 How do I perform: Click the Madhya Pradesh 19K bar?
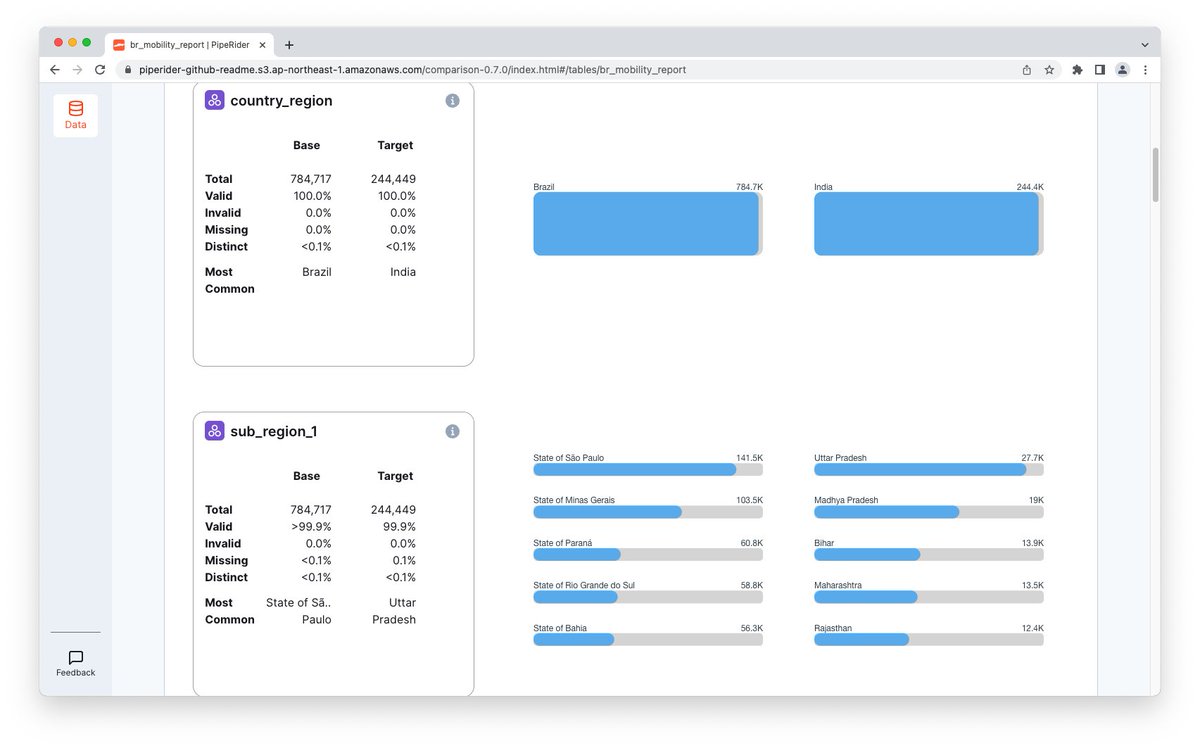pyautogui.click(x=929, y=512)
